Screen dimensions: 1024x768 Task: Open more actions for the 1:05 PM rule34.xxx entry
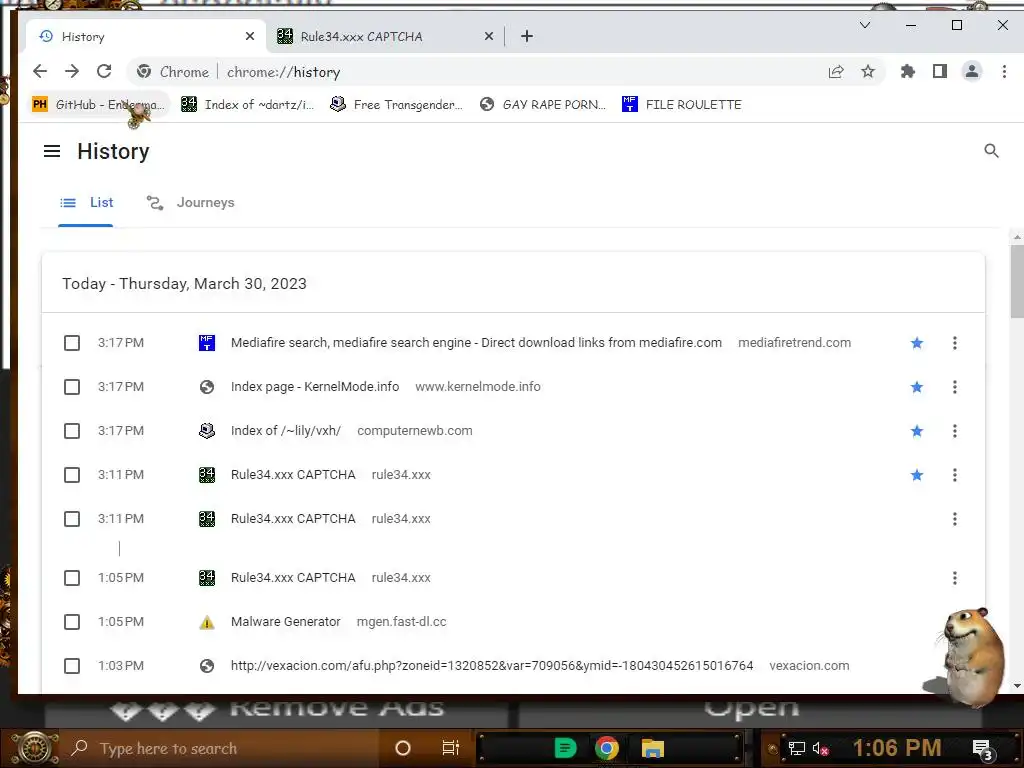pyautogui.click(x=955, y=578)
